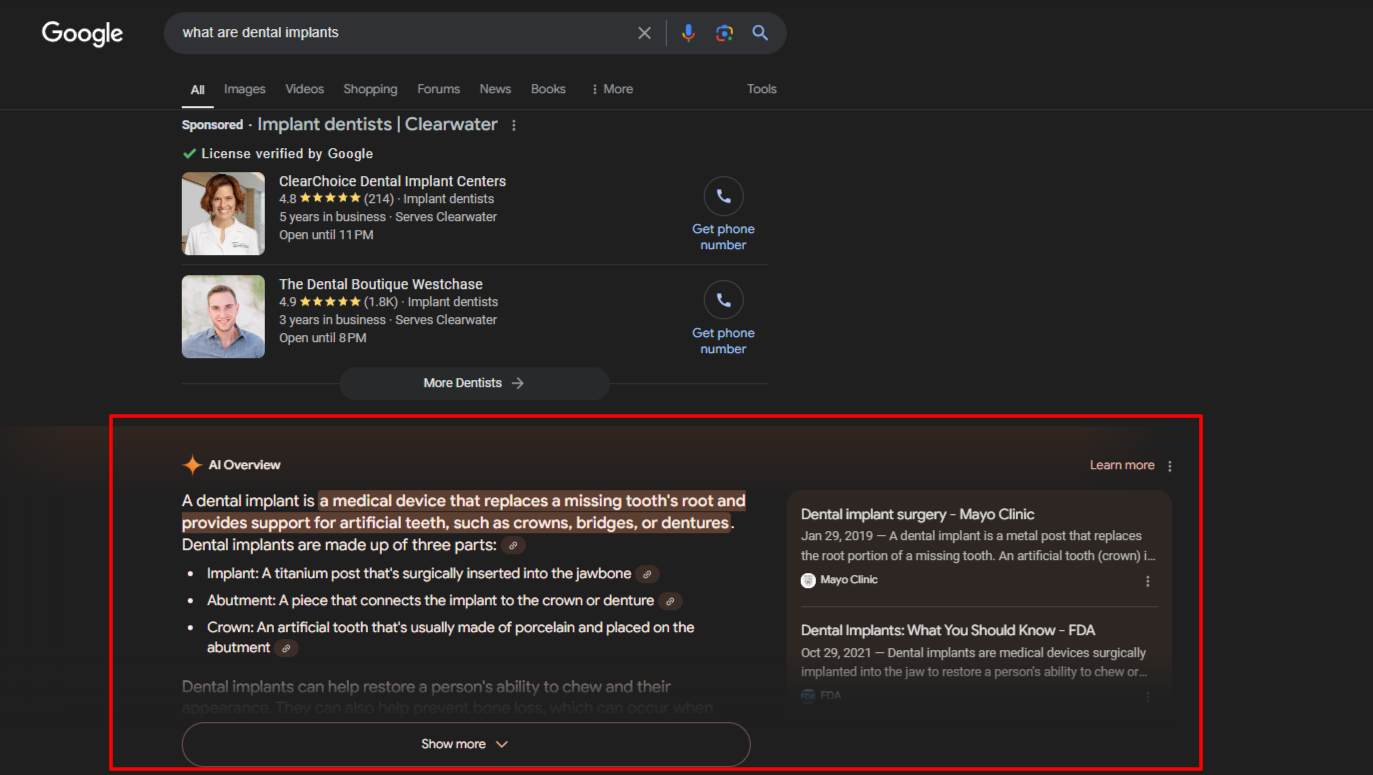Go to the Shopping tab
This screenshot has height=775, width=1373.
(371, 89)
